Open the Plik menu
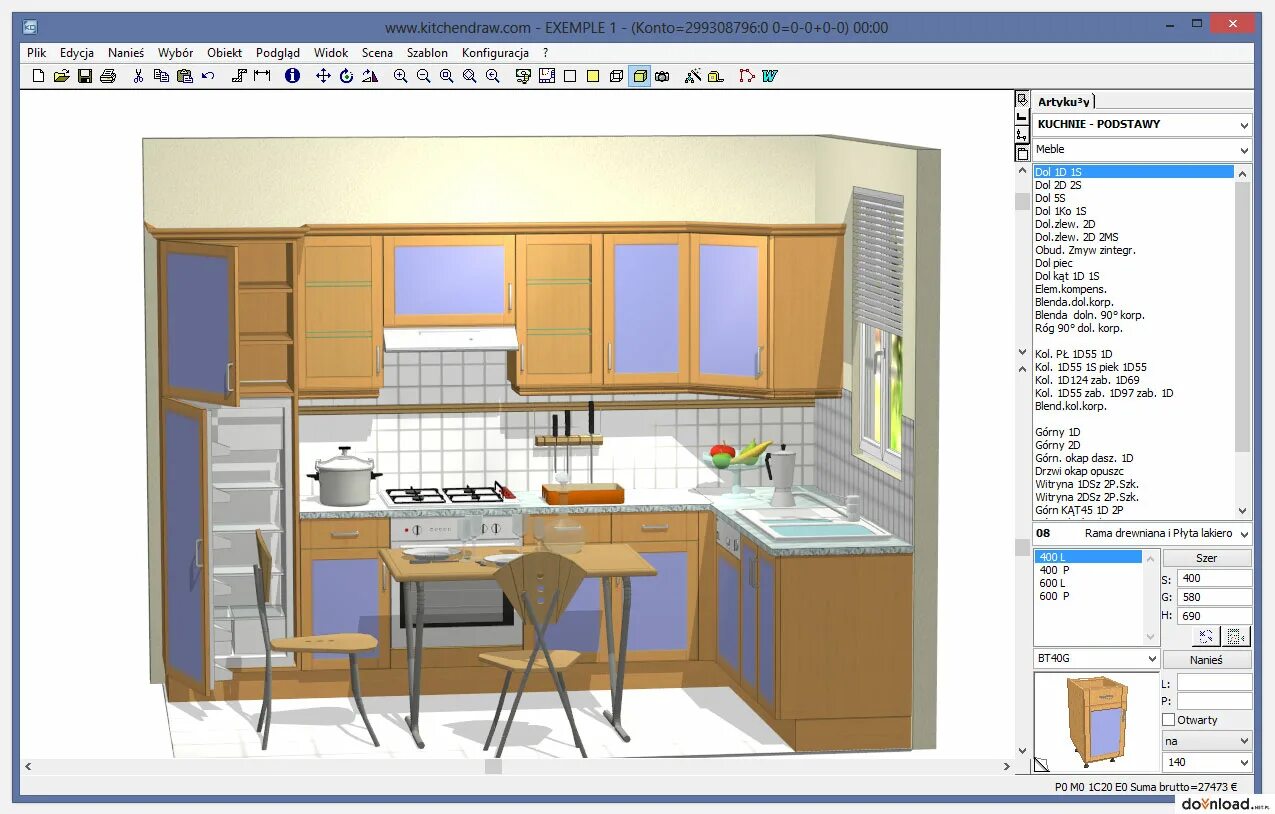Viewport: 1275px width, 814px height. [37, 53]
